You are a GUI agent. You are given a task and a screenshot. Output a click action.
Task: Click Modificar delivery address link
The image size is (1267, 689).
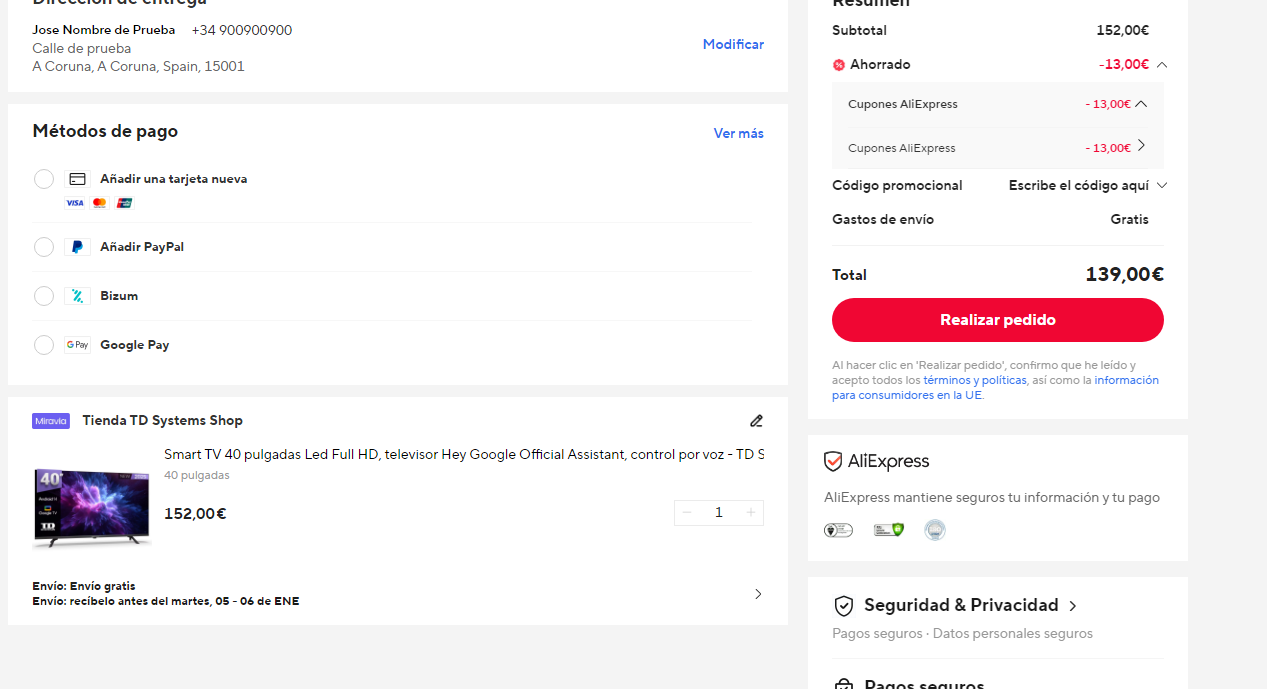(733, 44)
